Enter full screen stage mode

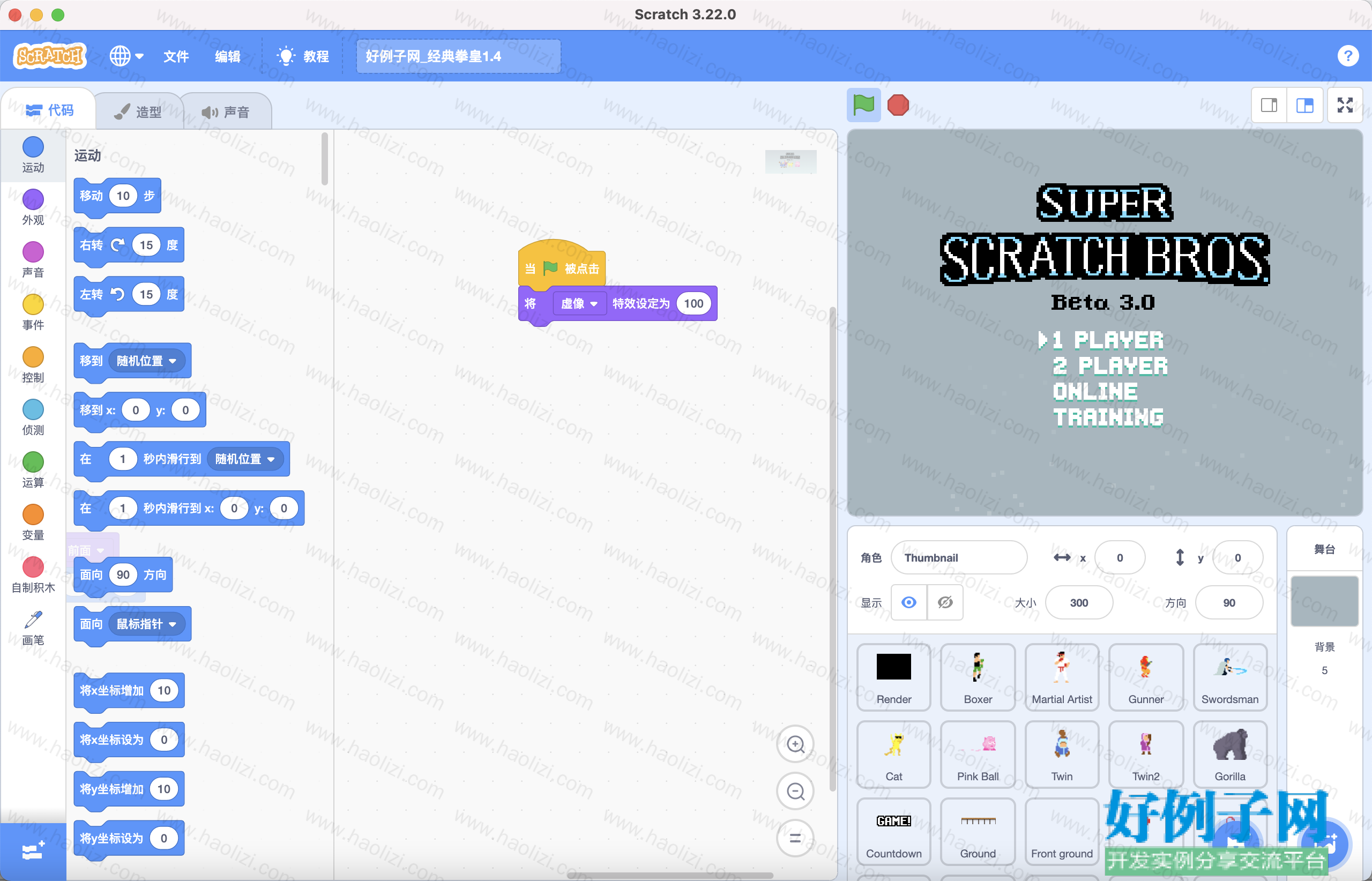pyautogui.click(x=1345, y=105)
